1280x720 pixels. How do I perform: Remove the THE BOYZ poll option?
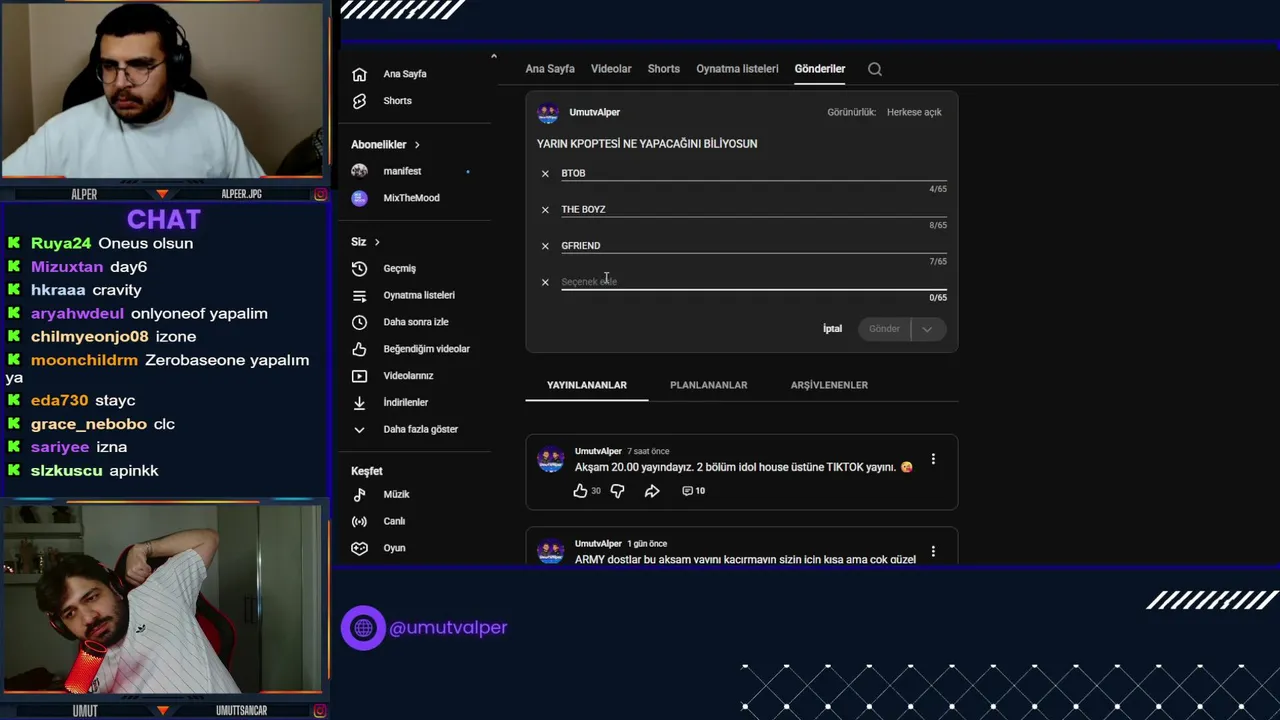[x=545, y=210]
